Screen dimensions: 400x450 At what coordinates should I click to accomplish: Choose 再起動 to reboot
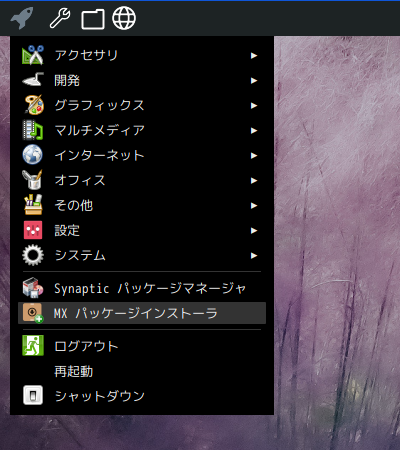coord(142,371)
